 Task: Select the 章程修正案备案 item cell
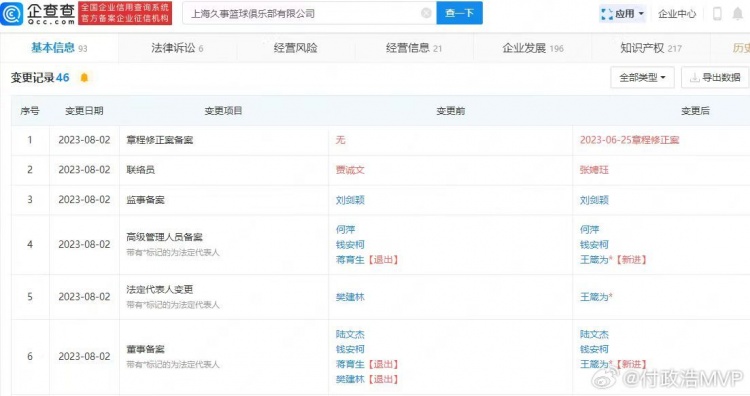coord(224,140)
